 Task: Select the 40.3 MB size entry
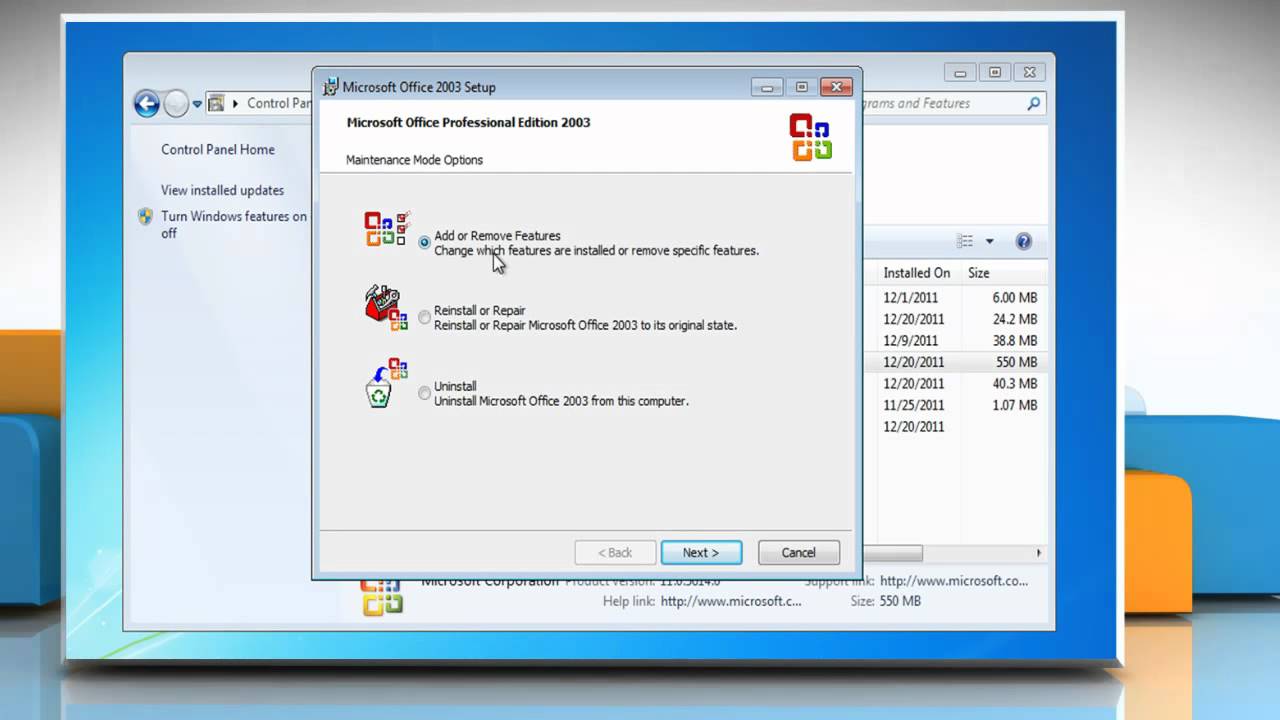(1015, 384)
